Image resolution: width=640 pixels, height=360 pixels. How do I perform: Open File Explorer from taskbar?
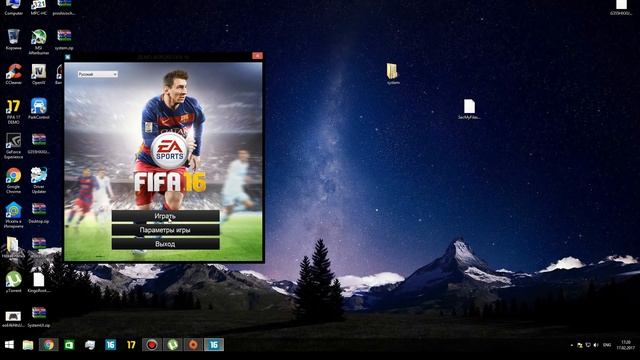[x=28, y=345]
